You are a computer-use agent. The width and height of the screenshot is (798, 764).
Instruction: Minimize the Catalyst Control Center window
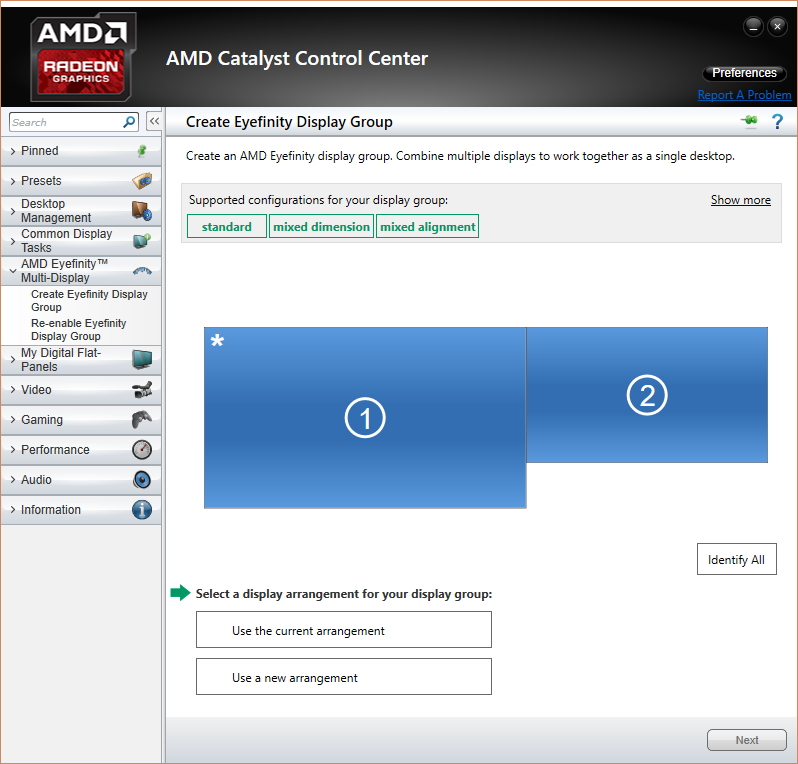click(753, 26)
